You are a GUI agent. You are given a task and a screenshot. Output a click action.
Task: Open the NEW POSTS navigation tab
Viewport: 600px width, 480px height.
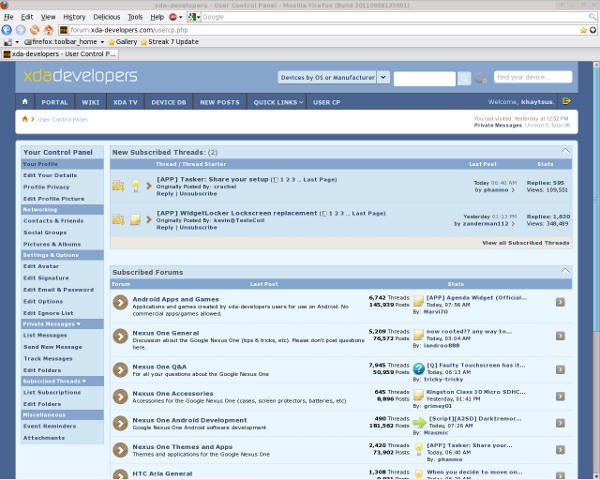pos(219,102)
